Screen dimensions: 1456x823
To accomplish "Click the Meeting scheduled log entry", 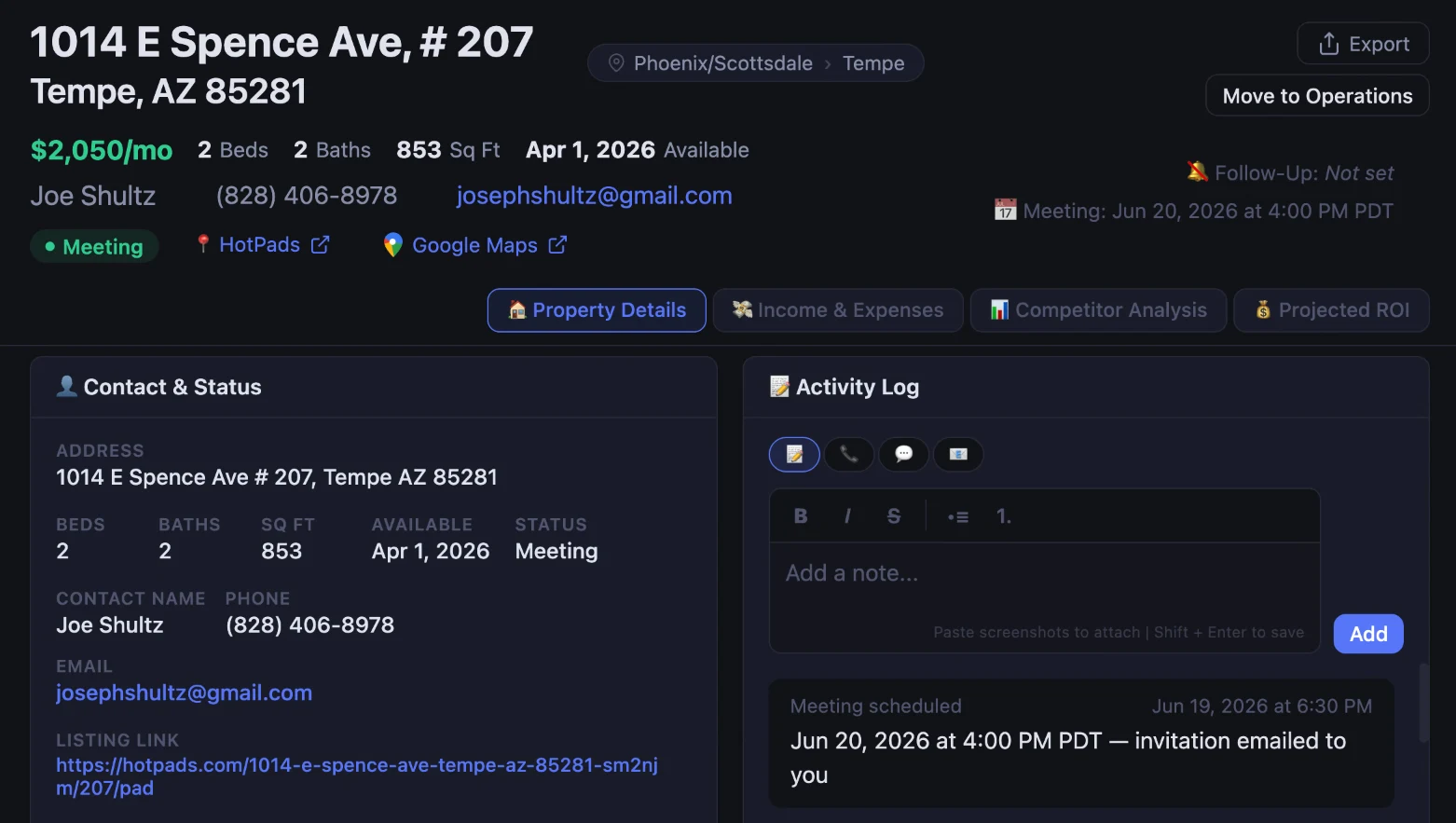I will pyautogui.click(x=1081, y=742).
